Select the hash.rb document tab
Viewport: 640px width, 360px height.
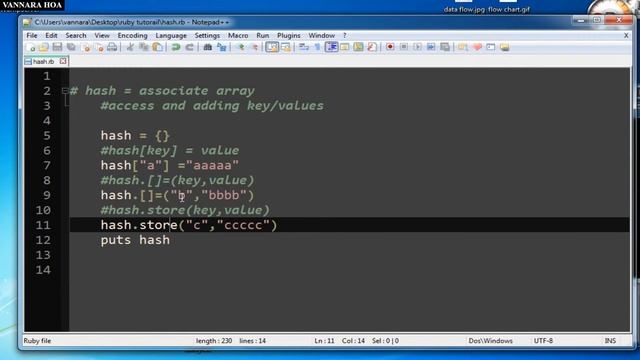pos(42,62)
